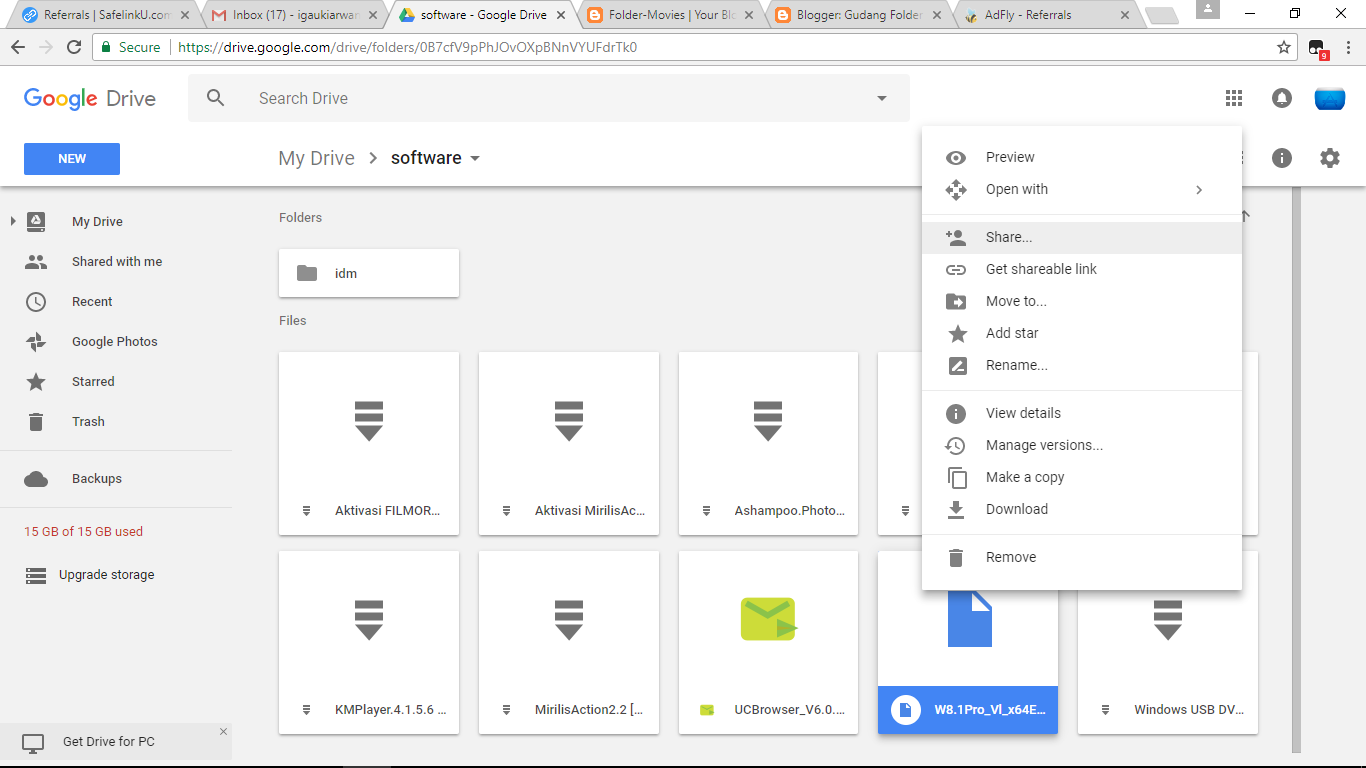Click the copy icon beside Make a copy
This screenshot has width=1366, height=768.
tap(957, 477)
